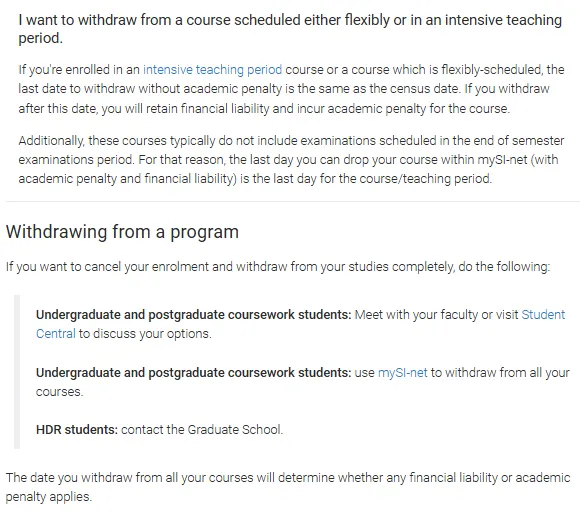
Task: Click bold "Undergraduate and postgraduate coursework students:" before "use mySI-net"
Action: pos(193,372)
